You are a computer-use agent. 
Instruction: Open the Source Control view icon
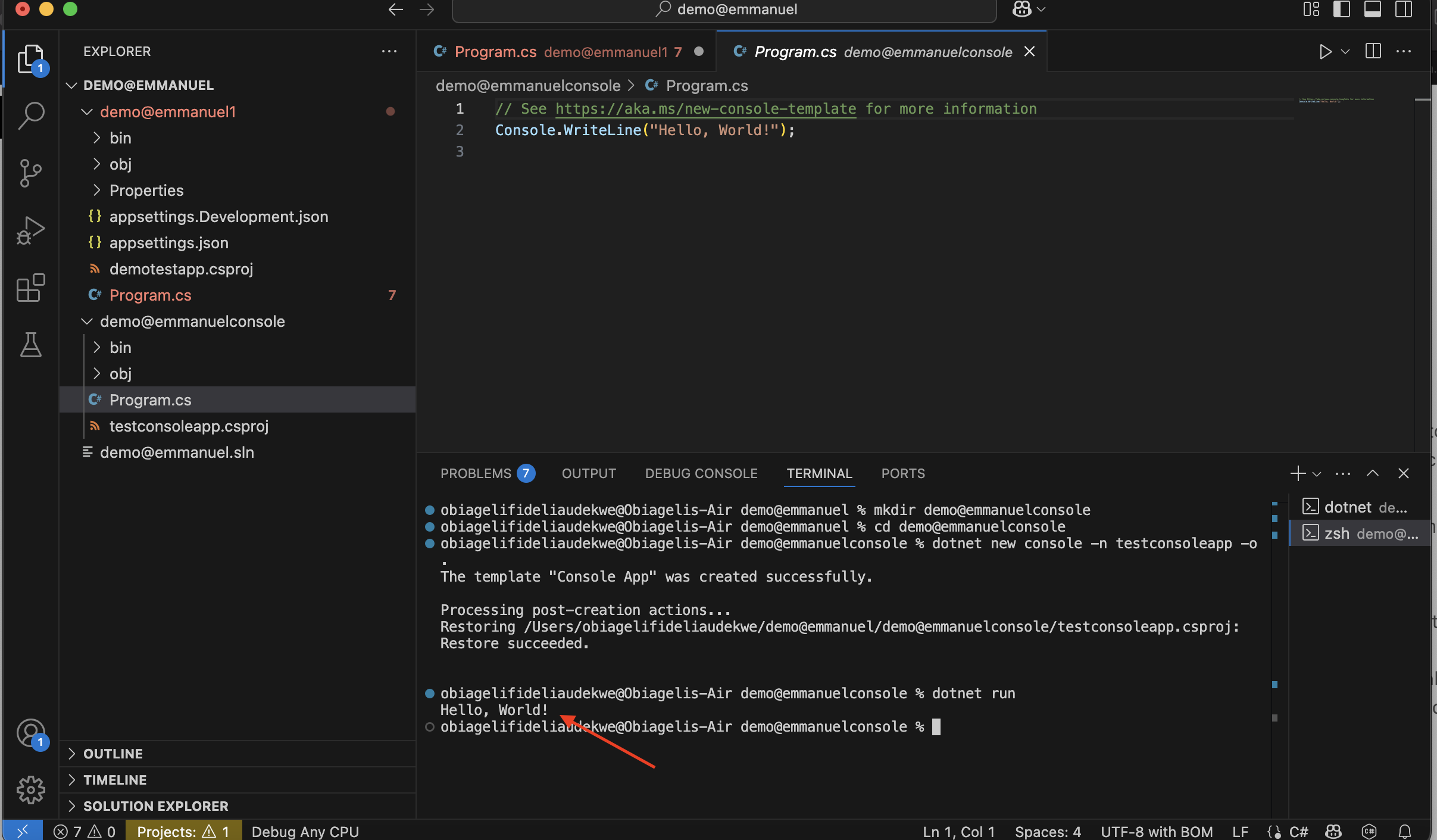[31, 173]
